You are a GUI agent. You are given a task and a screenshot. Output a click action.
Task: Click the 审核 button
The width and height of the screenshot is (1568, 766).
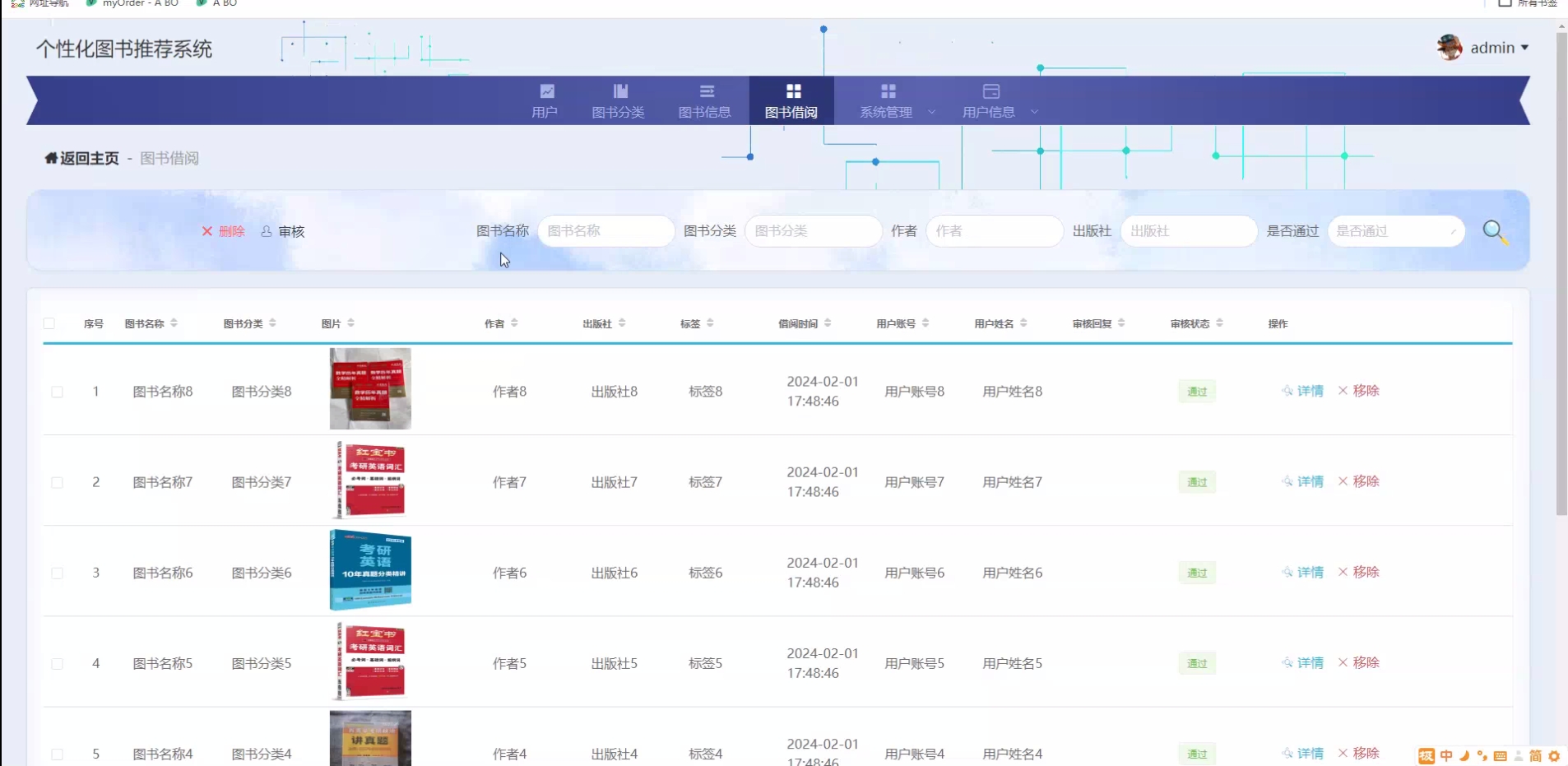[283, 231]
